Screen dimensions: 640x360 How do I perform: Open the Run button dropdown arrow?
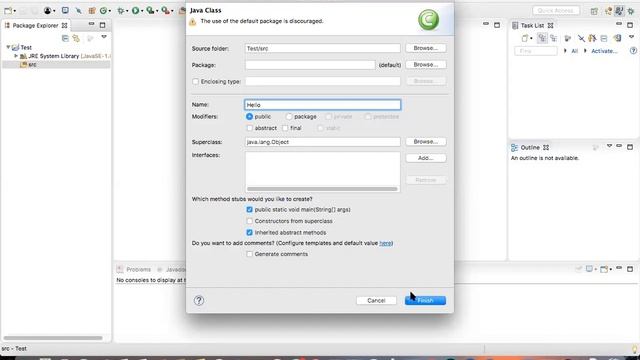tap(142, 11)
